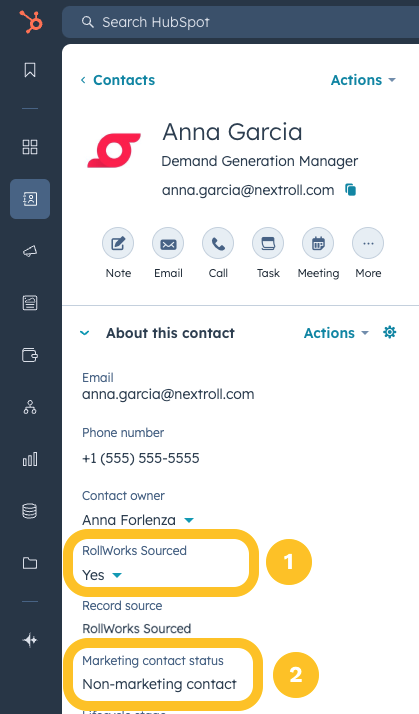Click the HubSpot sprocket logo
Screen dimensions: 419x714
[31, 22]
